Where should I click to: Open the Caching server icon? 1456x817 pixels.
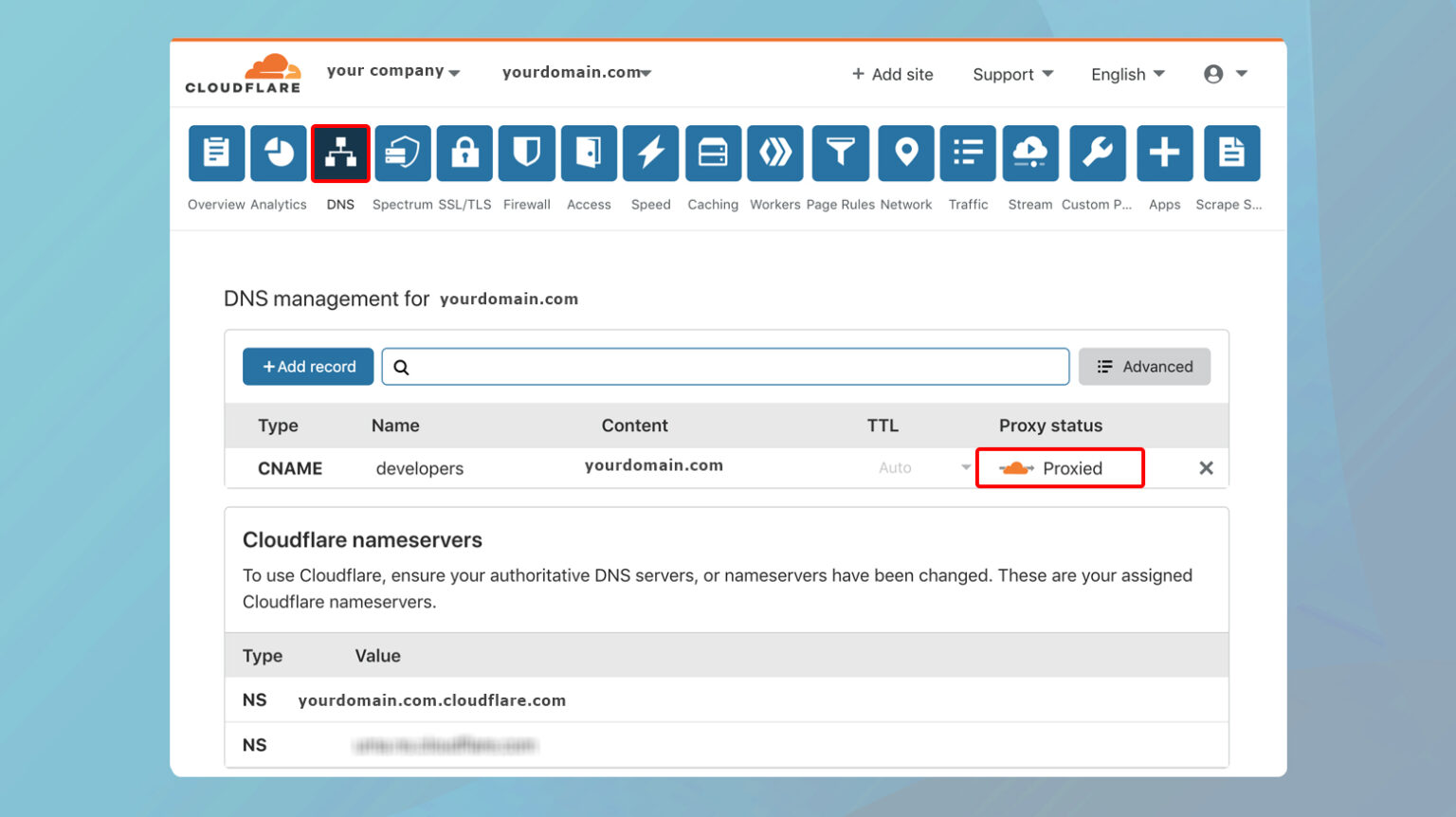(713, 153)
